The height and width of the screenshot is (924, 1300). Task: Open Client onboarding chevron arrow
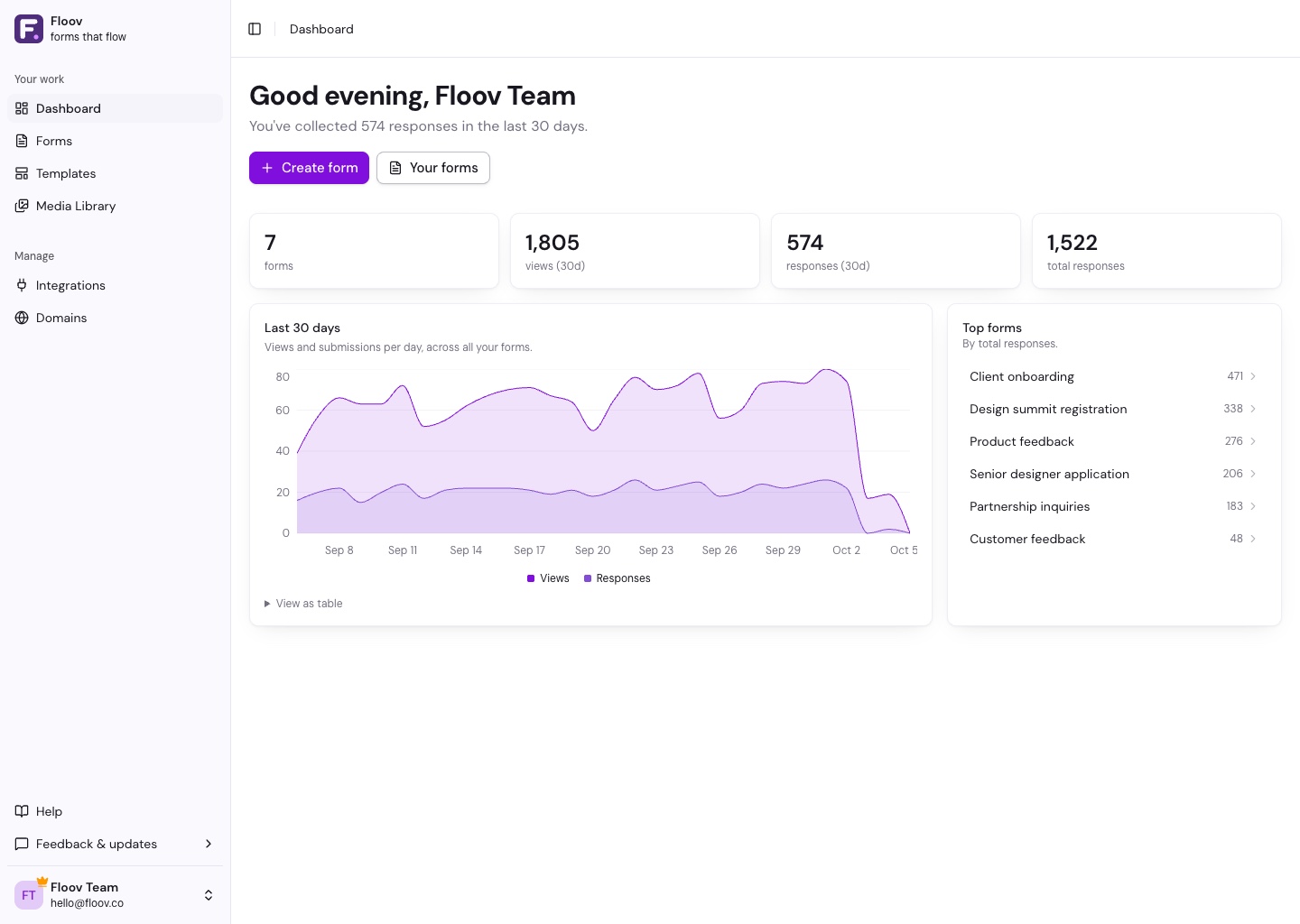click(x=1253, y=376)
